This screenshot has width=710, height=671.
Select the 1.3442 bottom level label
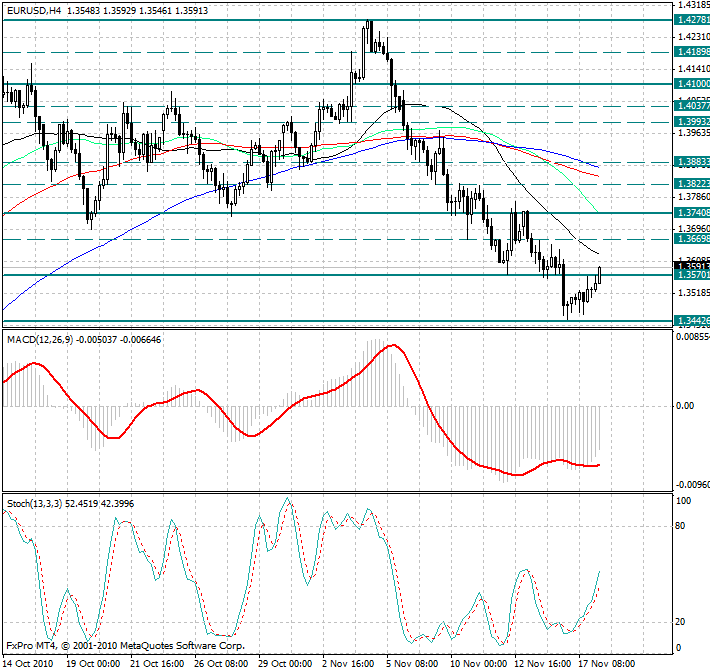point(691,321)
